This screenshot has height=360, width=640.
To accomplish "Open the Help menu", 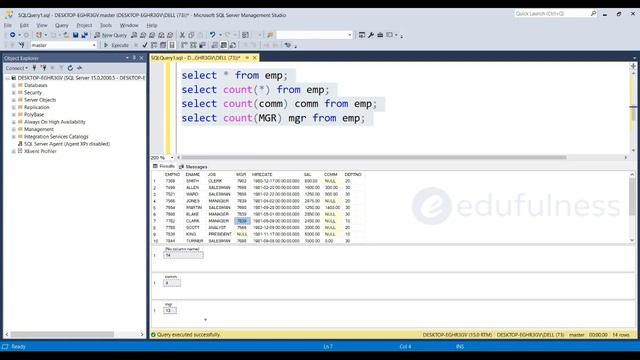I will (152, 25).
